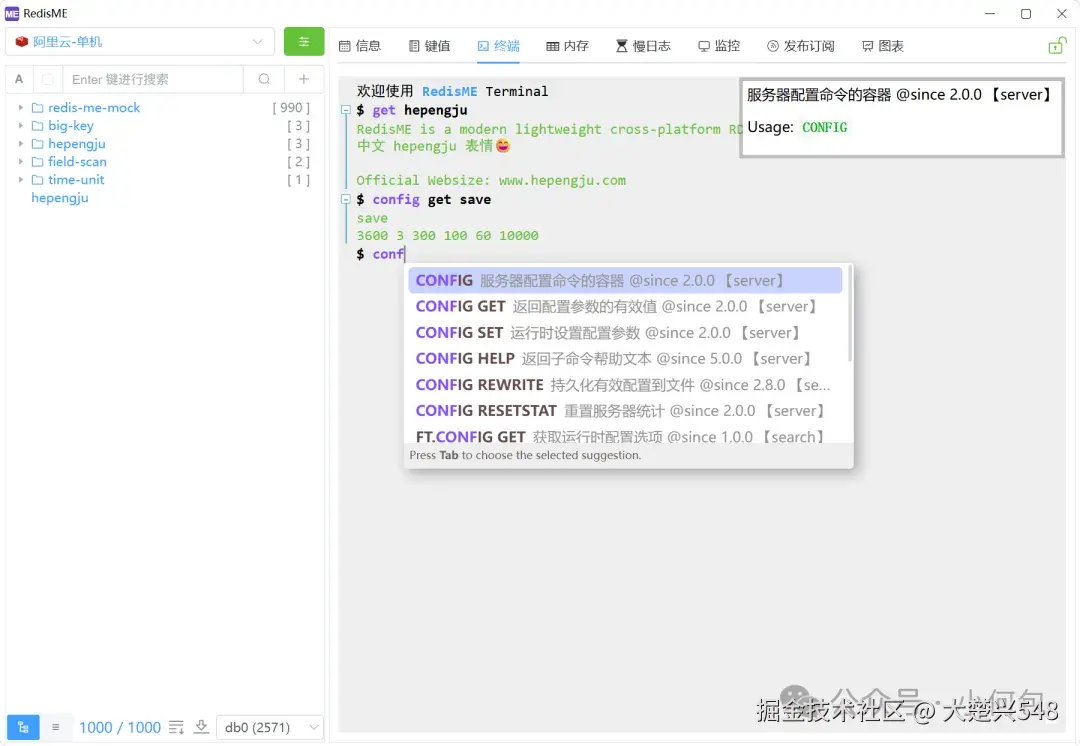Open the 阿里云-单机 connection dropdown
The width and height of the screenshot is (1080, 746).
coord(140,41)
